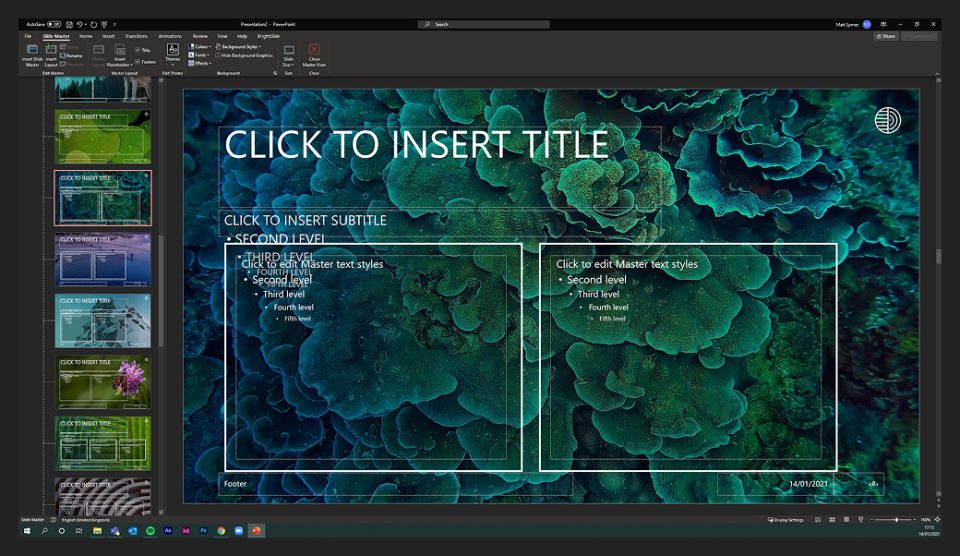Expand the Slide Size dropdown
The image size is (960, 556).
[289, 54]
